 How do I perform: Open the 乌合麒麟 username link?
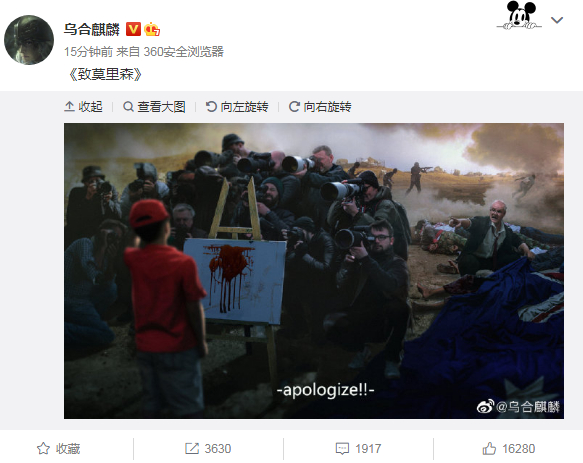pos(91,29)
